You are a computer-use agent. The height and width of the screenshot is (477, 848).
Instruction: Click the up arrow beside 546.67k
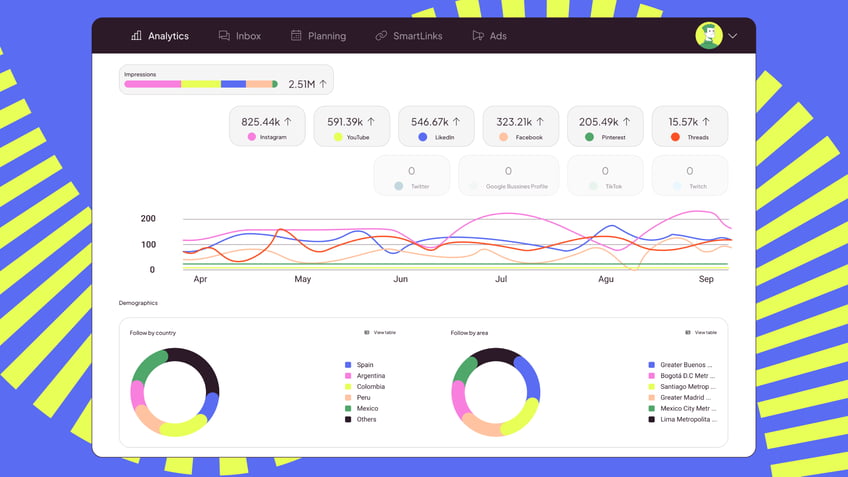click(456, 122)
